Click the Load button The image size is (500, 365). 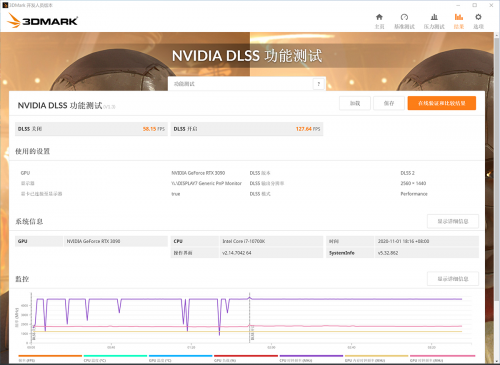[x=355, y=103]
